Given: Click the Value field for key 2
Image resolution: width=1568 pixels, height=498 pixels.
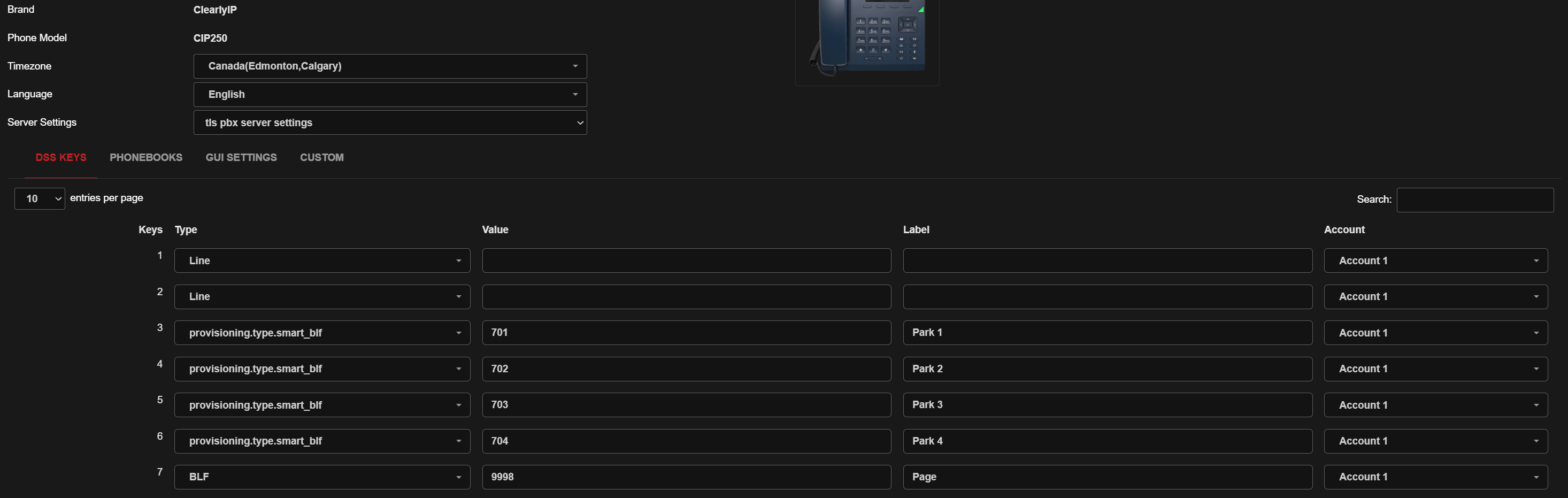Looking at the screenshot, I should [686, 296].
